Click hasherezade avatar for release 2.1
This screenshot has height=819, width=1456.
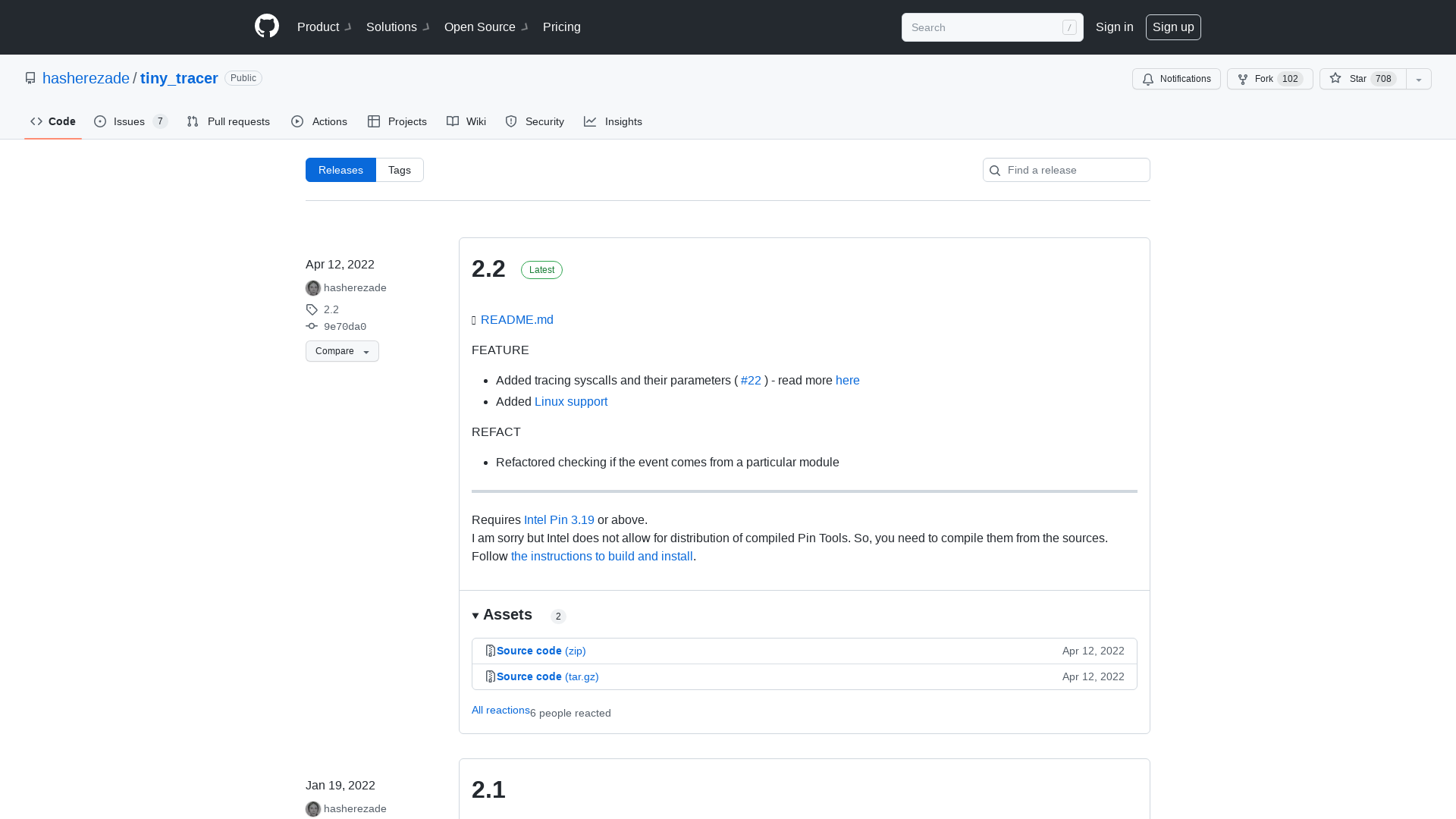[x=313, y=809]
